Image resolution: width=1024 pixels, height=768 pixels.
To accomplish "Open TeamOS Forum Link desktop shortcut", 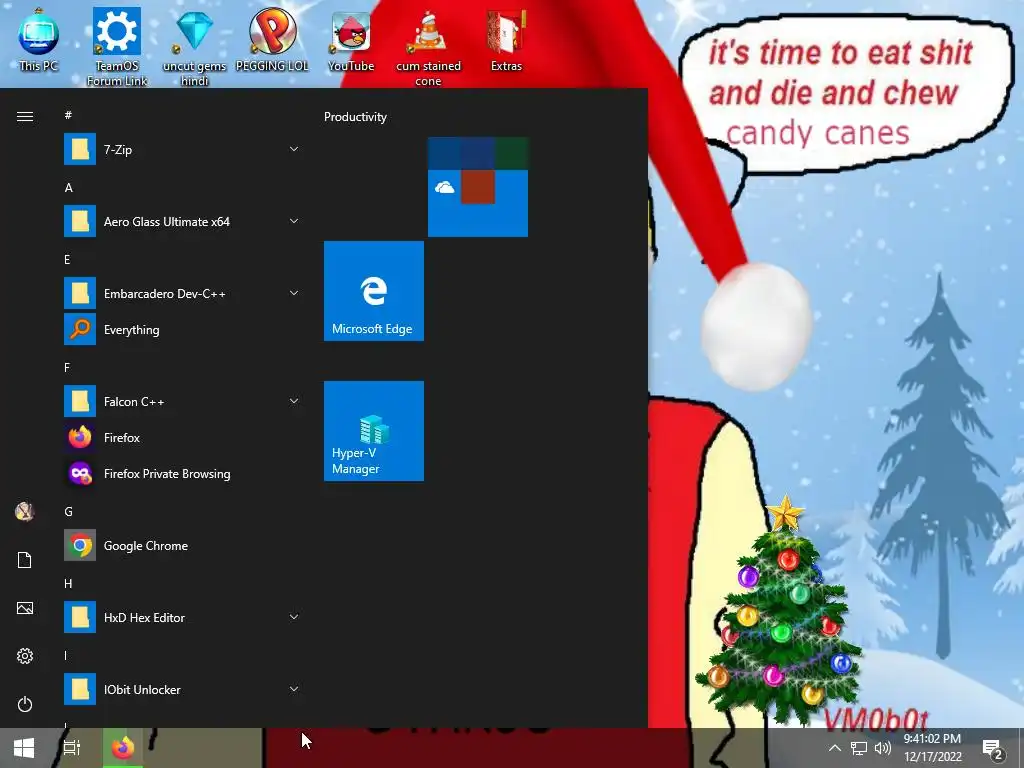I will (x=117, y=46).
